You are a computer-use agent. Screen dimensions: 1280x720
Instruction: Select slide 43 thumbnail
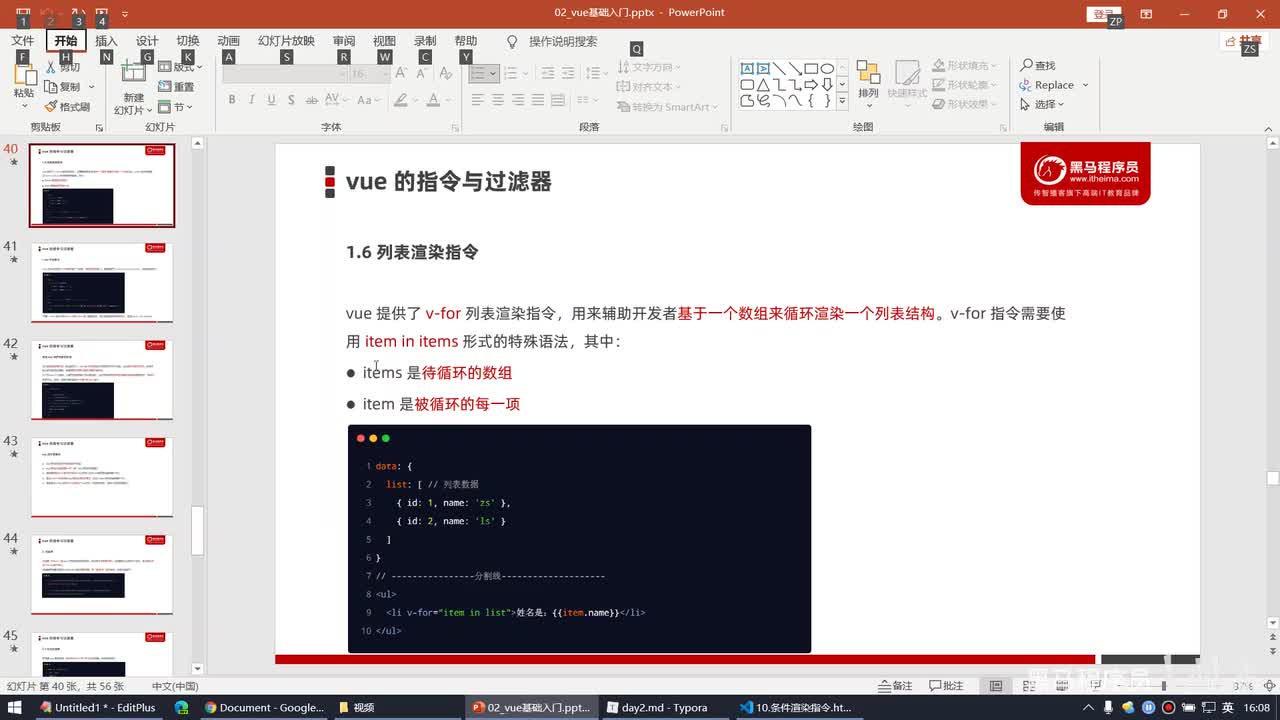(102, 477)
